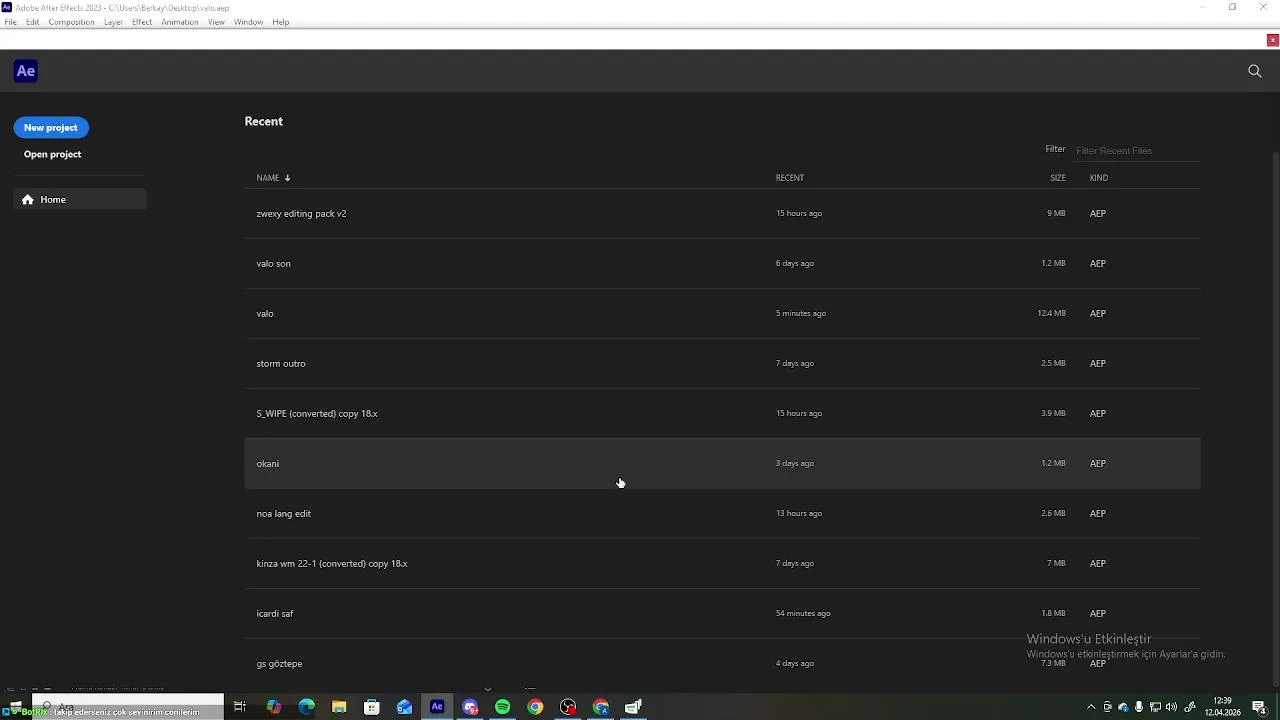
Task: Launch Copilot from the taskbar
Action: click(273, 707)
